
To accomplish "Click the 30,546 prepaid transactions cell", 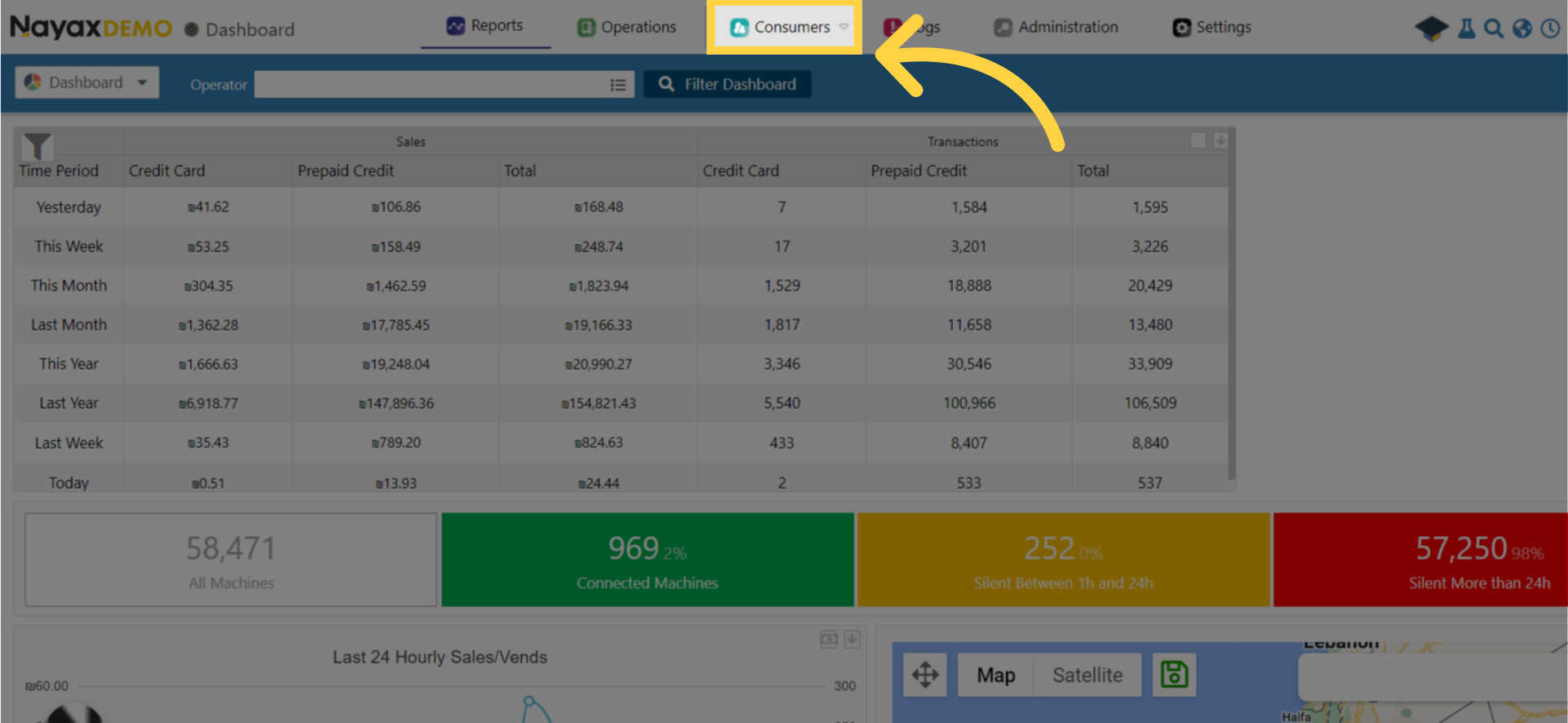I will point(969,364).
